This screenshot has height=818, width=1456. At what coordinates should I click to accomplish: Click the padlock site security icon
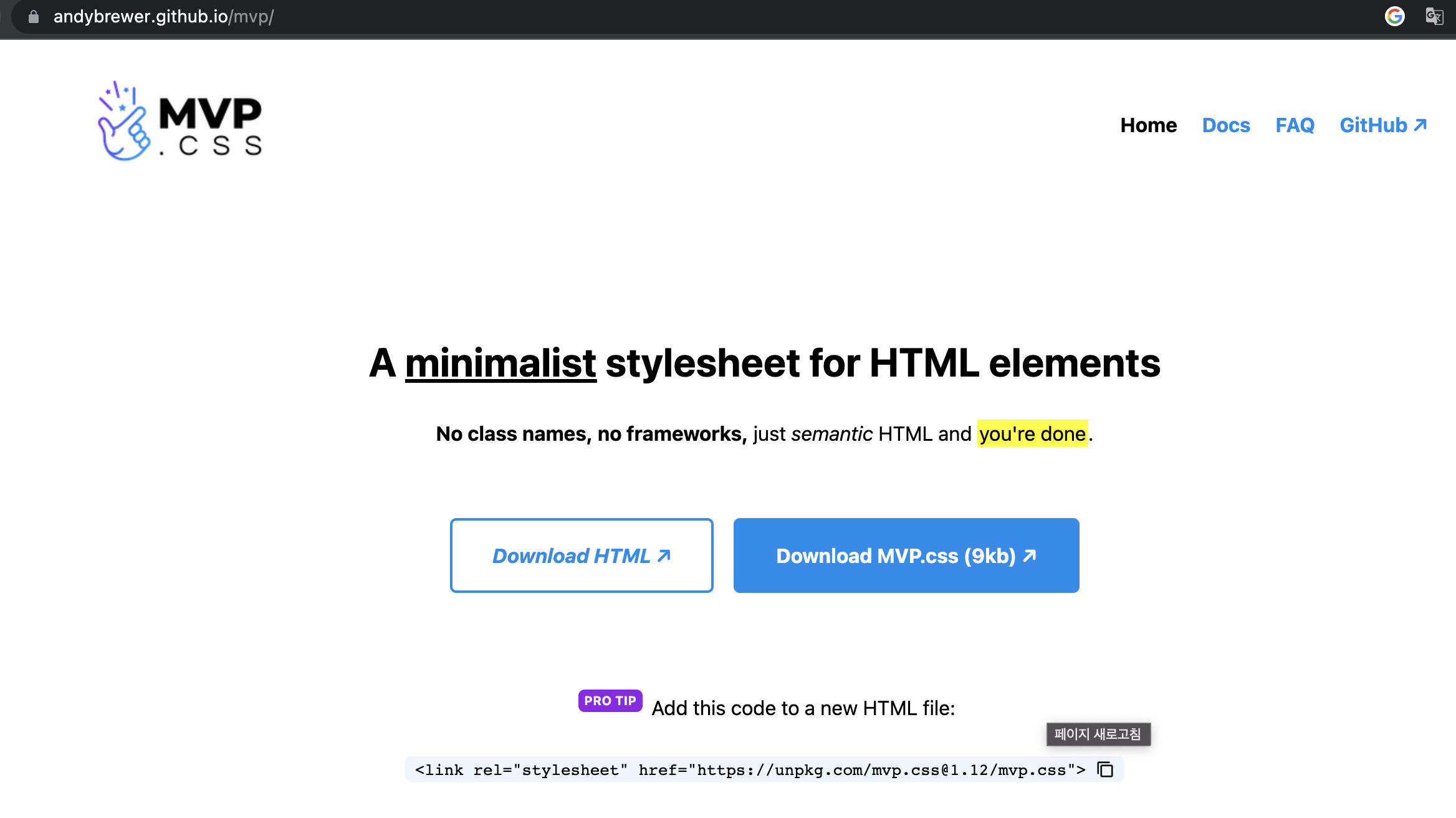click(x=34, y=17)
